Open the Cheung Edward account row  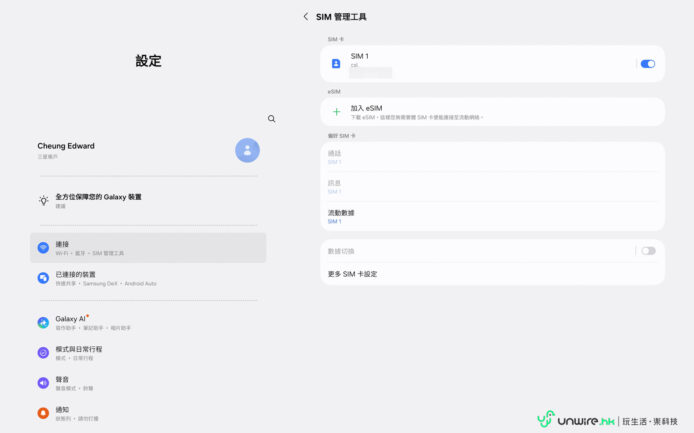pos(148,150)
